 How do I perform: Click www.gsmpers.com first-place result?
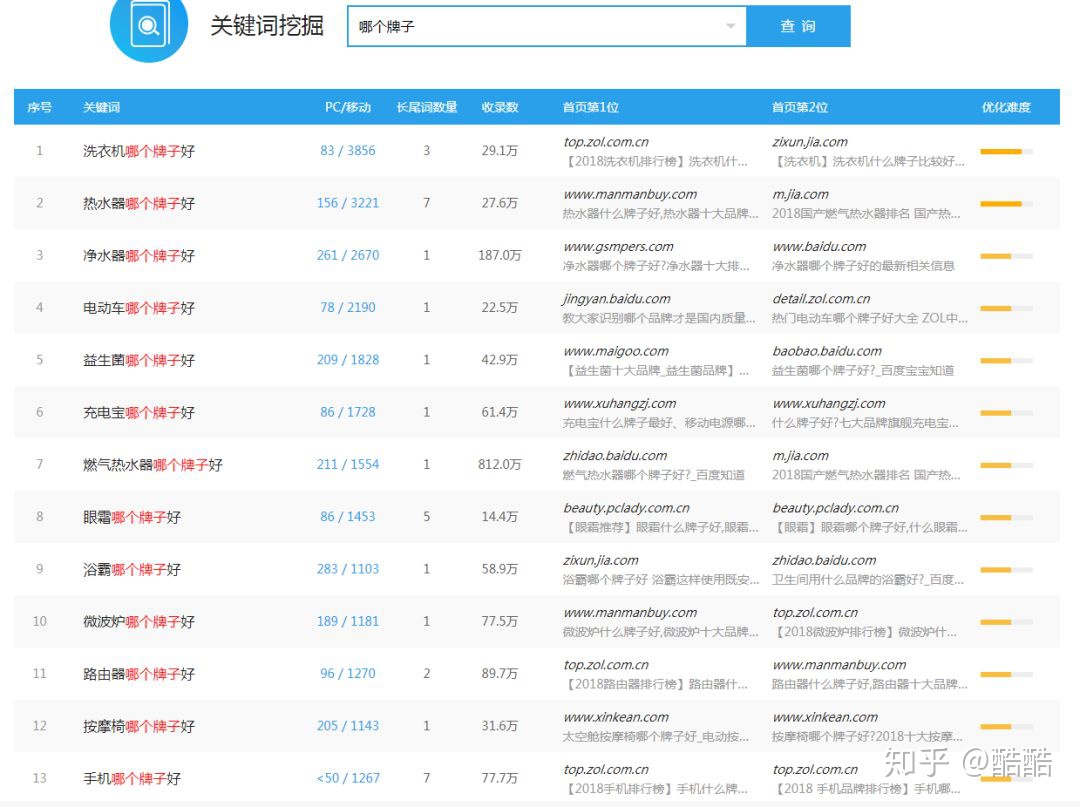coord(619,247)
